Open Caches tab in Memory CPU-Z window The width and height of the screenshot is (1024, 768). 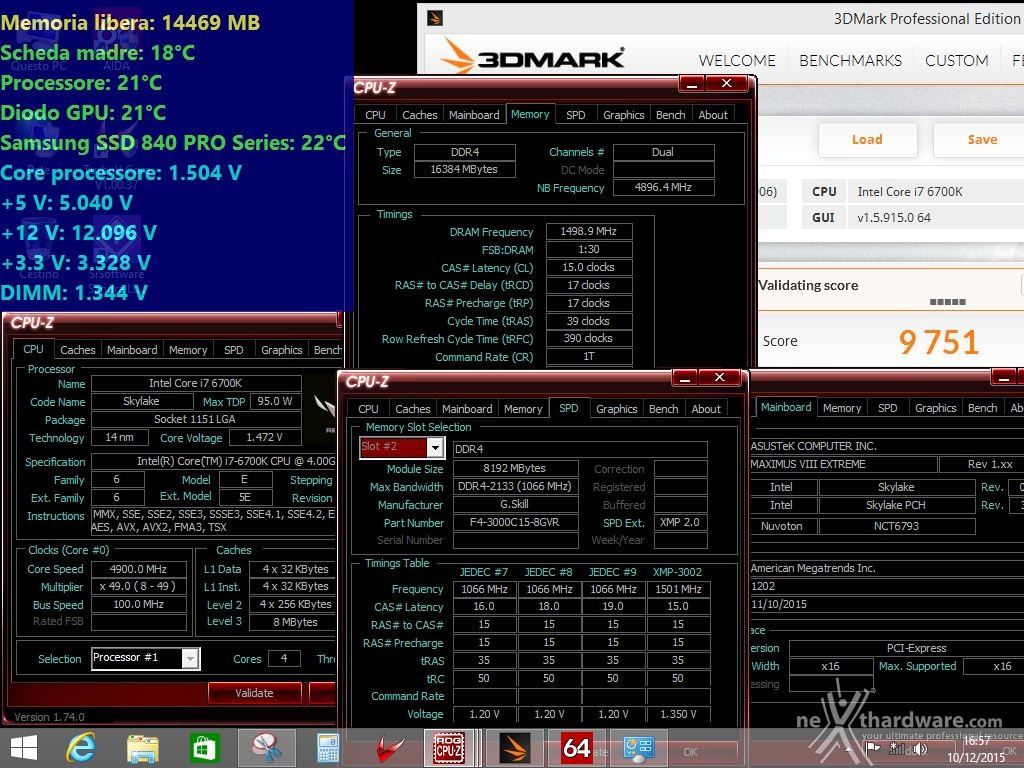click(419, 115)
